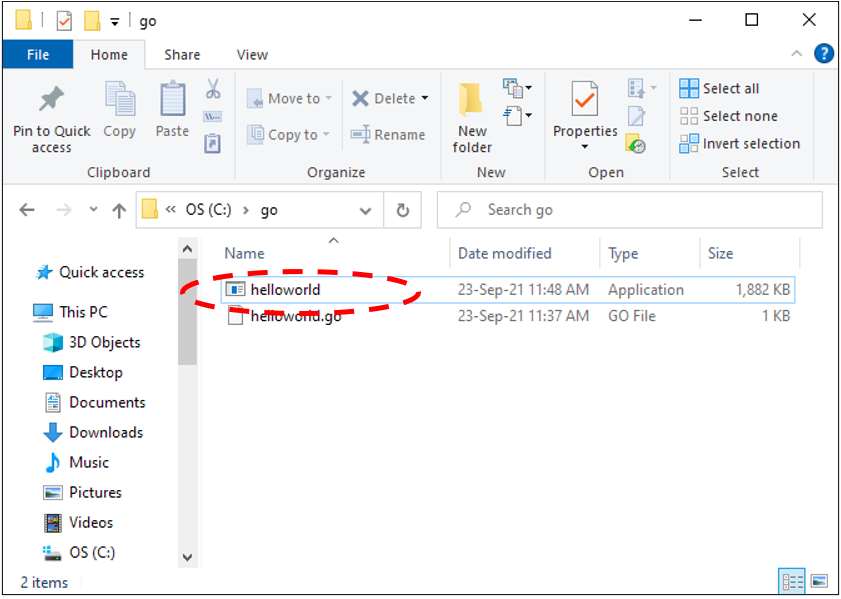The width and height of the screenshot is (841, 599).
Task: Switch to details view layout icon
Action: [792, 581]
